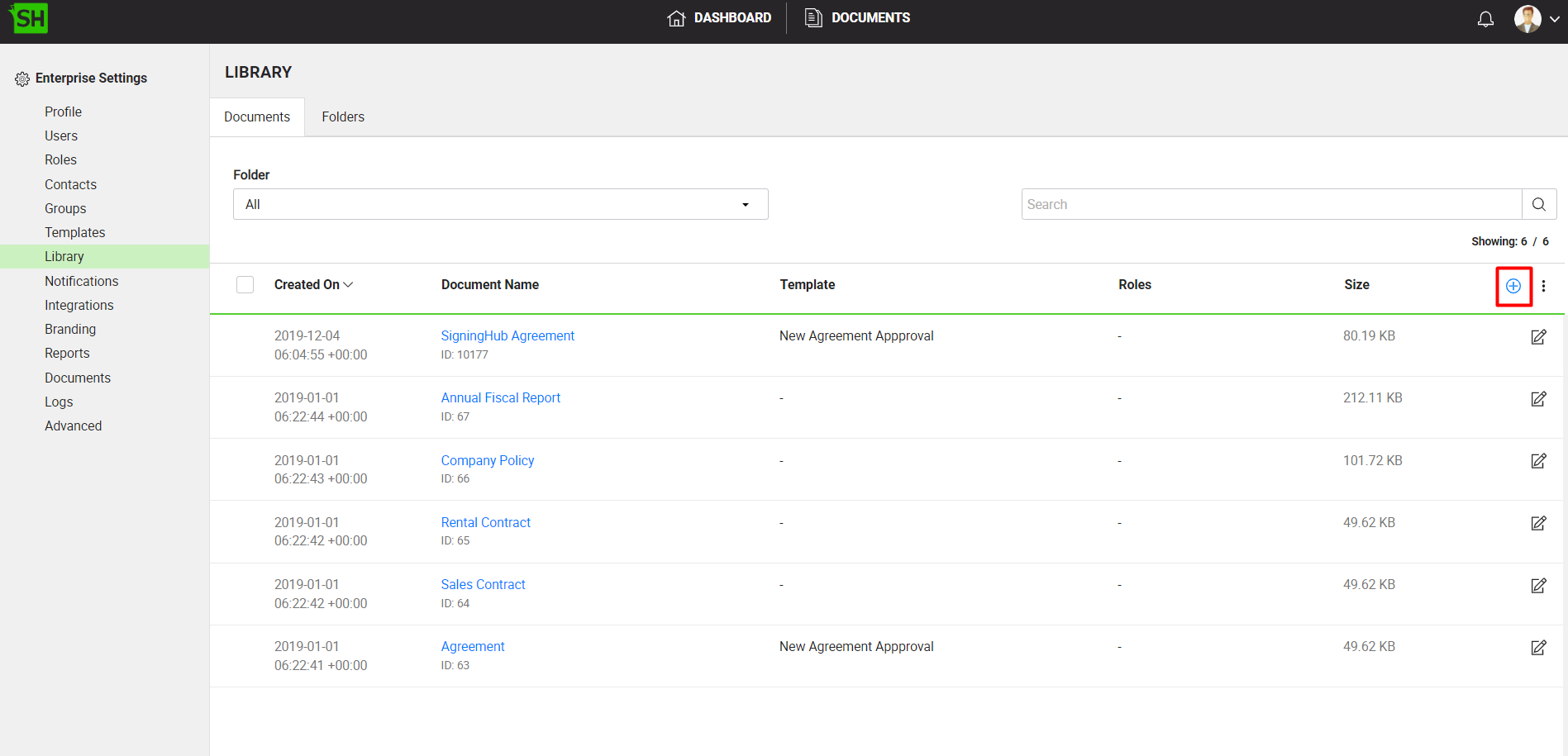The image size is (1568, 756).
Task: Click the add document plus icon
Action: coord(1513,286)
